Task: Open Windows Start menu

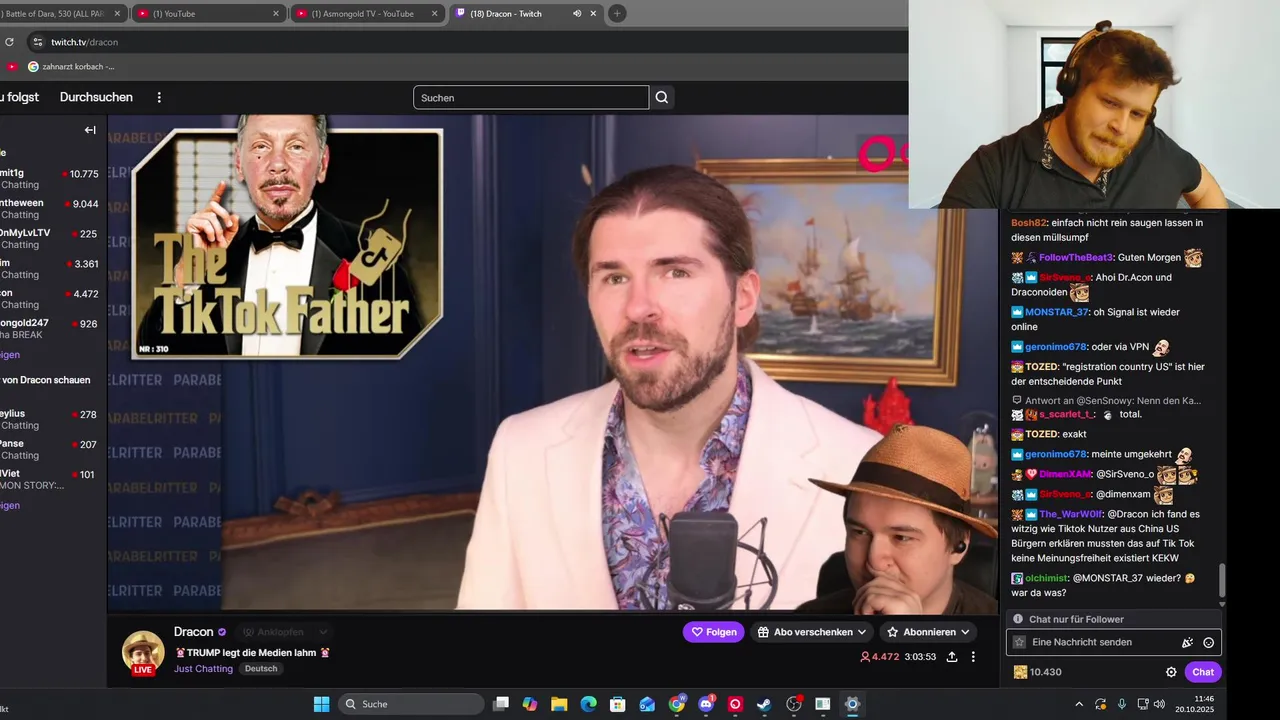Action: [321, 704]
